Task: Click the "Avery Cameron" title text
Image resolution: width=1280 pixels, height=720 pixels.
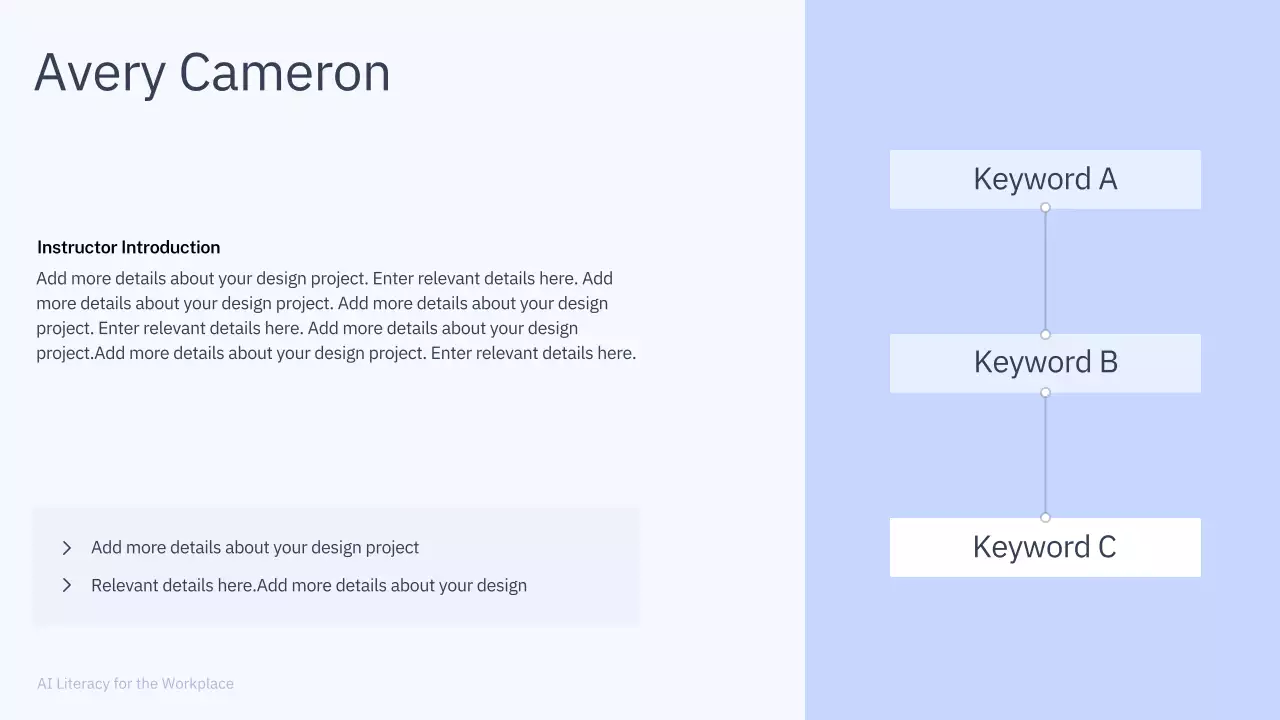Action: tap(212, 73)
